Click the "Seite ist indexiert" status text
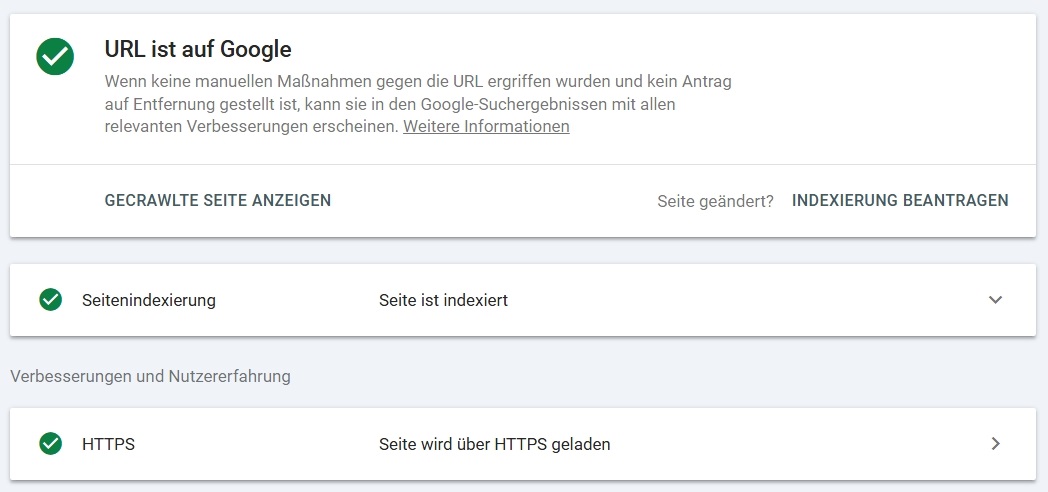 coord(443,300)
